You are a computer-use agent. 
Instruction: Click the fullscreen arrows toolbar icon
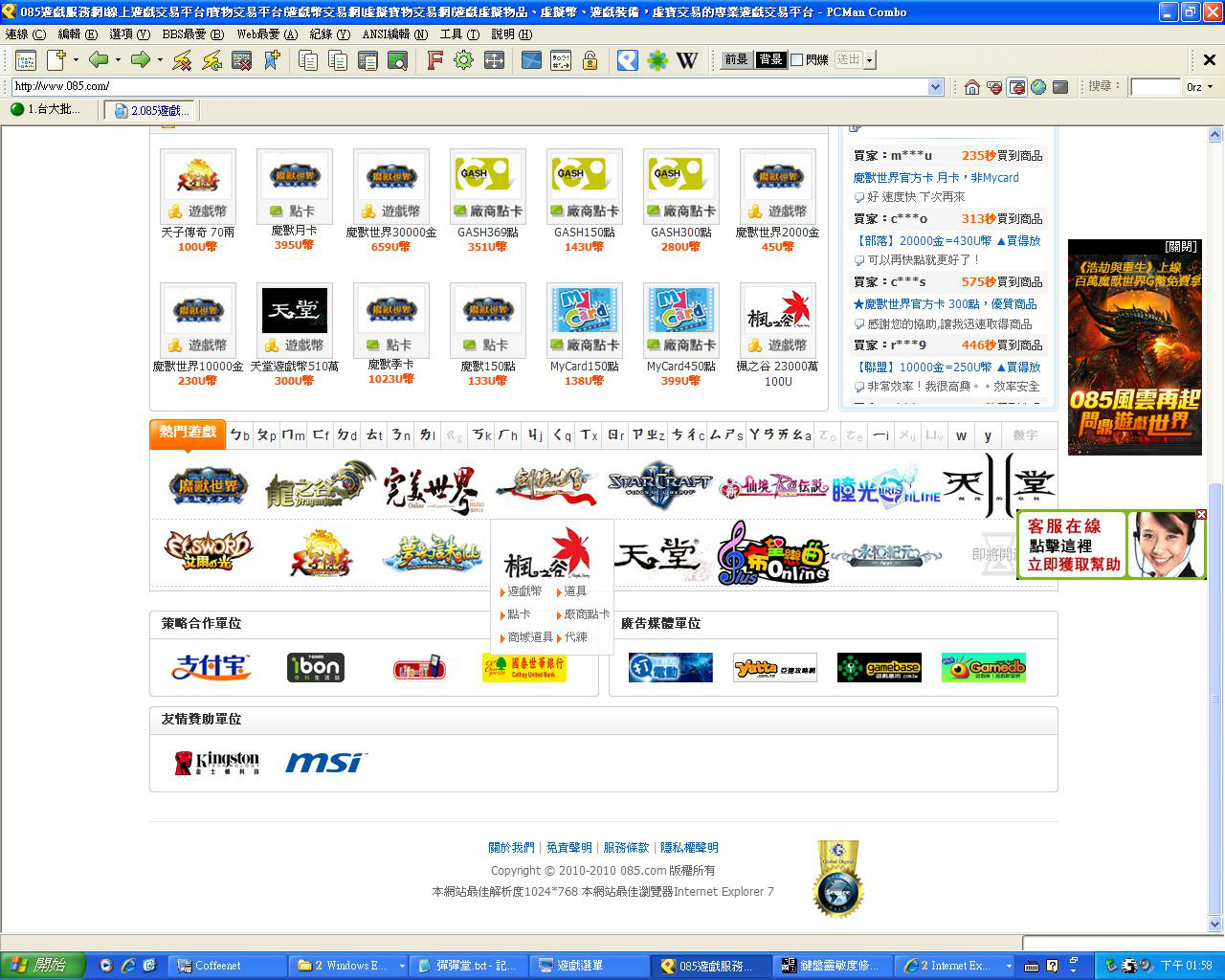[494, 60]
